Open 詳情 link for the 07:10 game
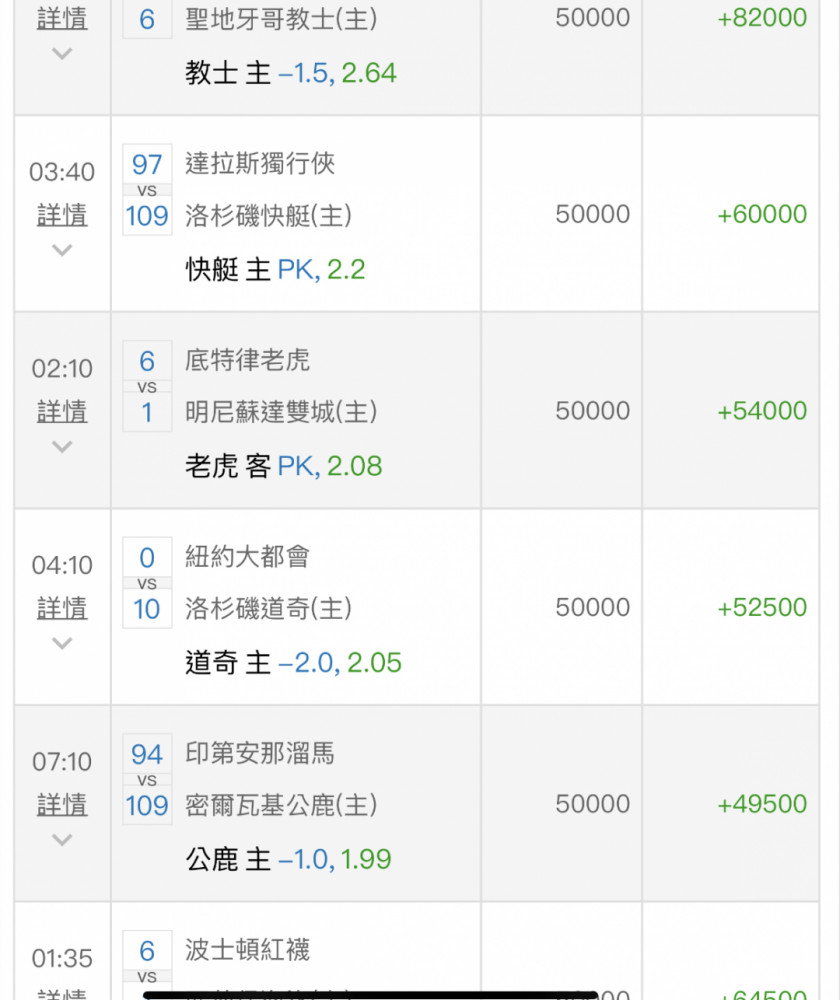 [62, 804]
